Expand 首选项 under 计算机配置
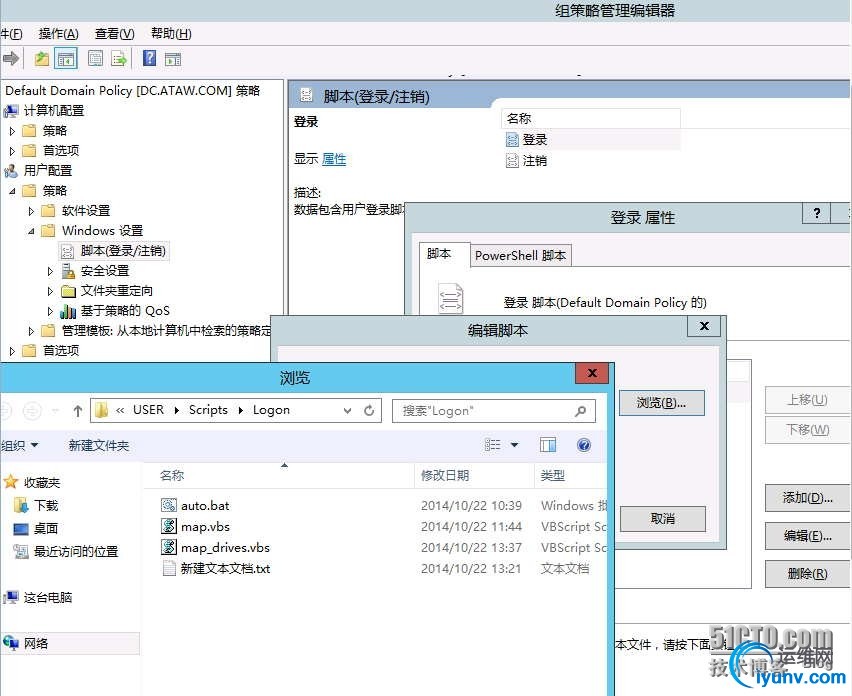852x696 pixels. click(12, 151)
